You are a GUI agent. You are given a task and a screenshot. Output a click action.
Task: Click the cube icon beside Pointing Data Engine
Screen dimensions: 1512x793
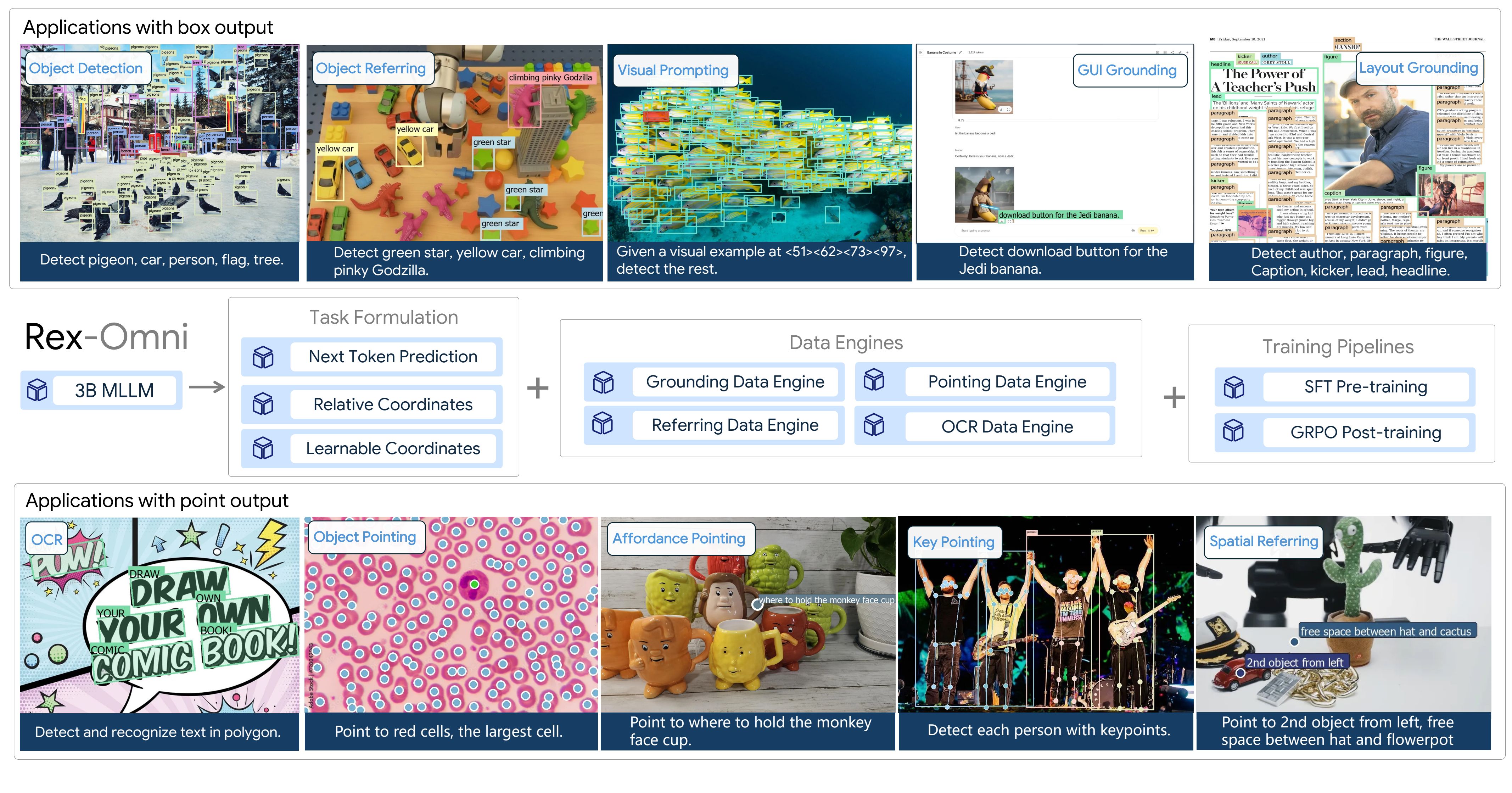tap(873, 380)
